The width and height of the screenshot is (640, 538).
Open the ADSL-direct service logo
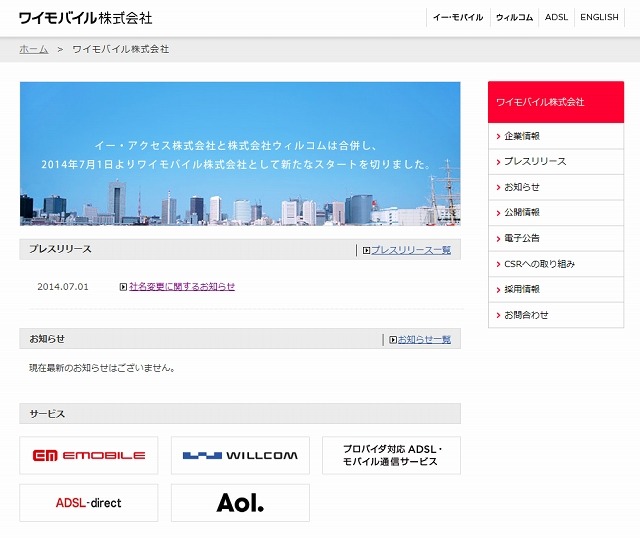tap(89, 503)
